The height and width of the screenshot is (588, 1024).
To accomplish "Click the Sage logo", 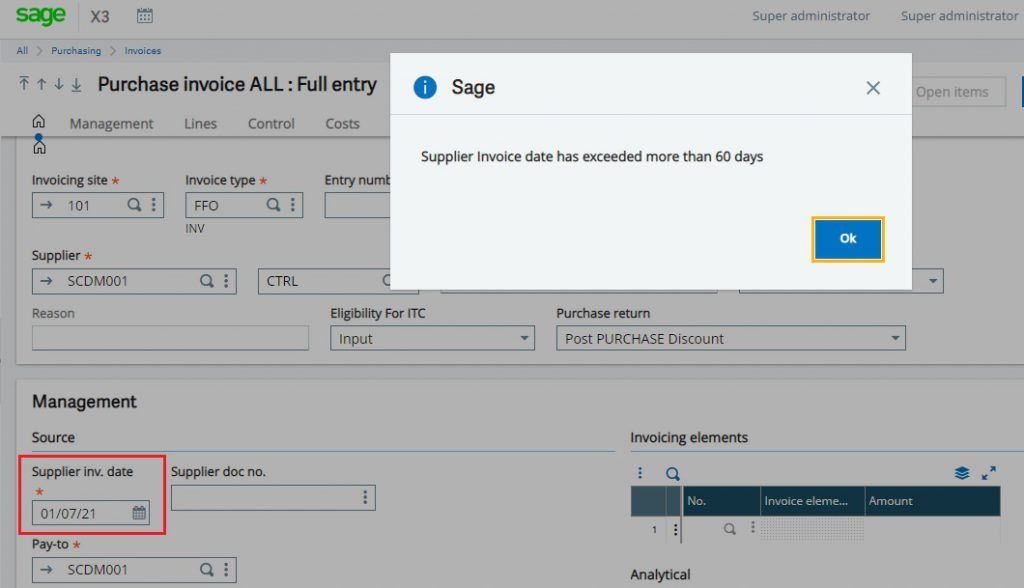I will point(40,15).
